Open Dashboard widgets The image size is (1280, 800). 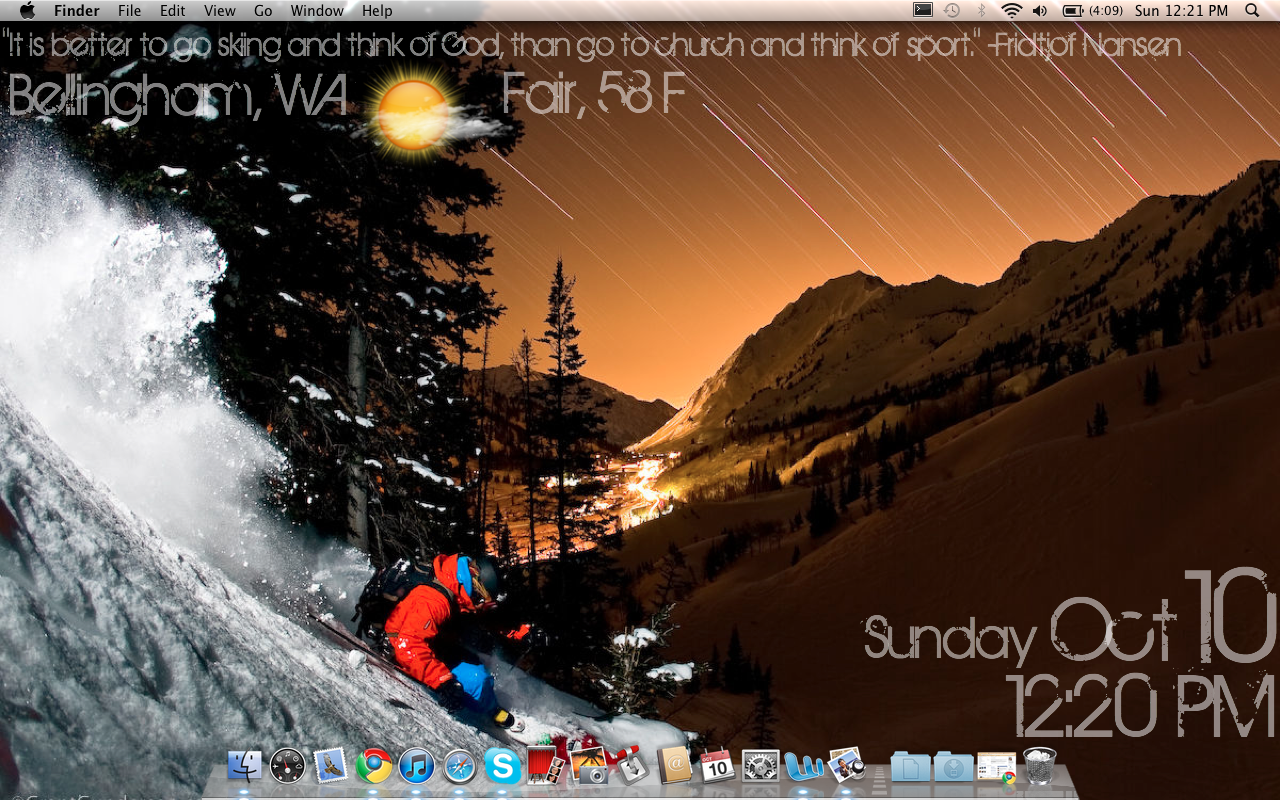click(287, 768)
